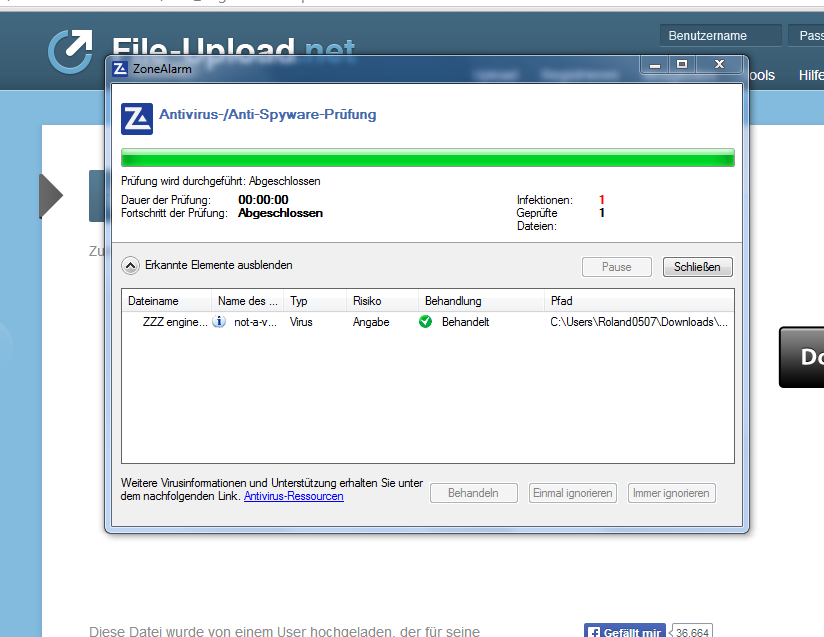
Task: Sort by the Pfad column header
Action: pyautogui.click(x=639, y=301)
